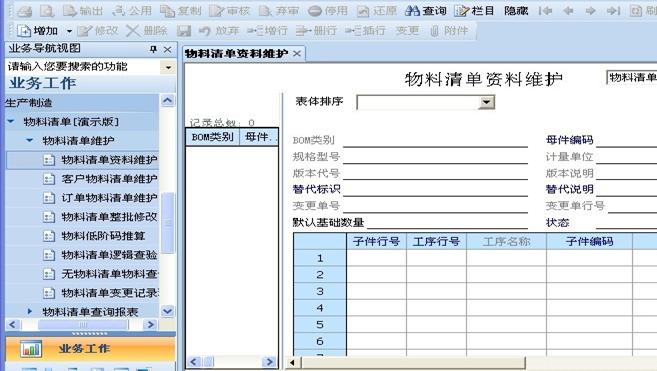
Task: Pin the 业务导航视图 panel
Action: click(x=153, y=49)
